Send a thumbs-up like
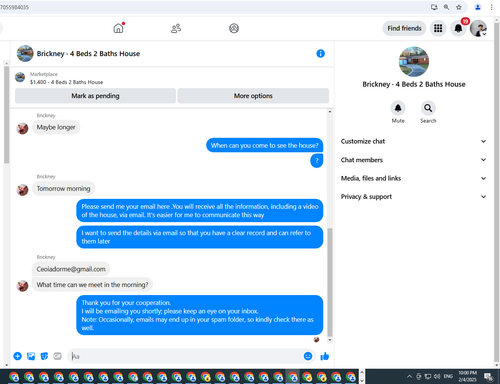This screenshot has height=384, width=500. 324,356
